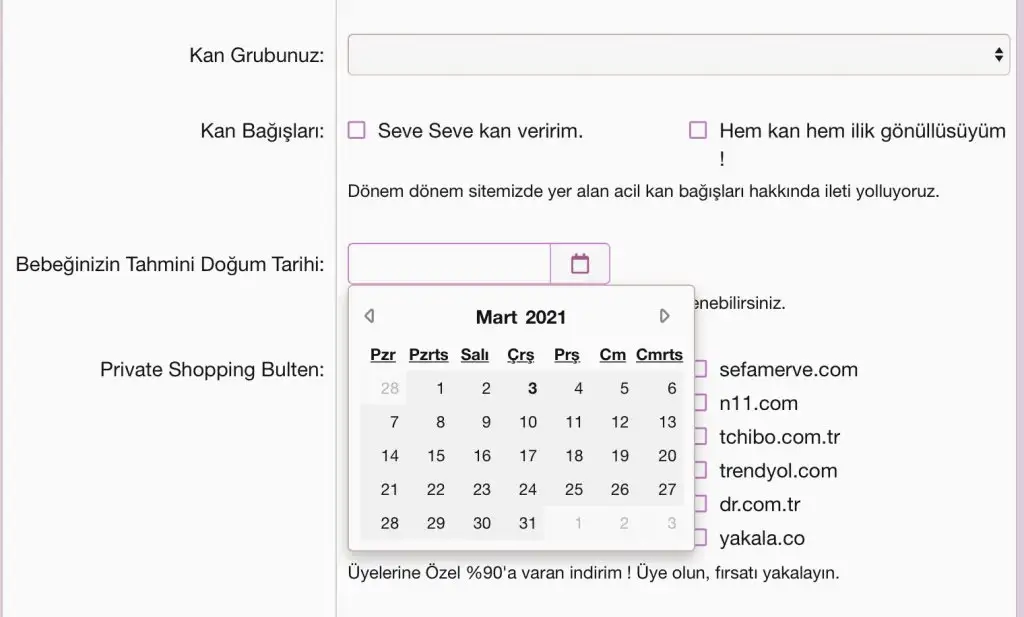The image size is (1024, 617).
Task: Enable 'Hem kan hem ilik gönüllüsüyüm' checkbox
Action: pyautogui.click(x=698, y=130)
